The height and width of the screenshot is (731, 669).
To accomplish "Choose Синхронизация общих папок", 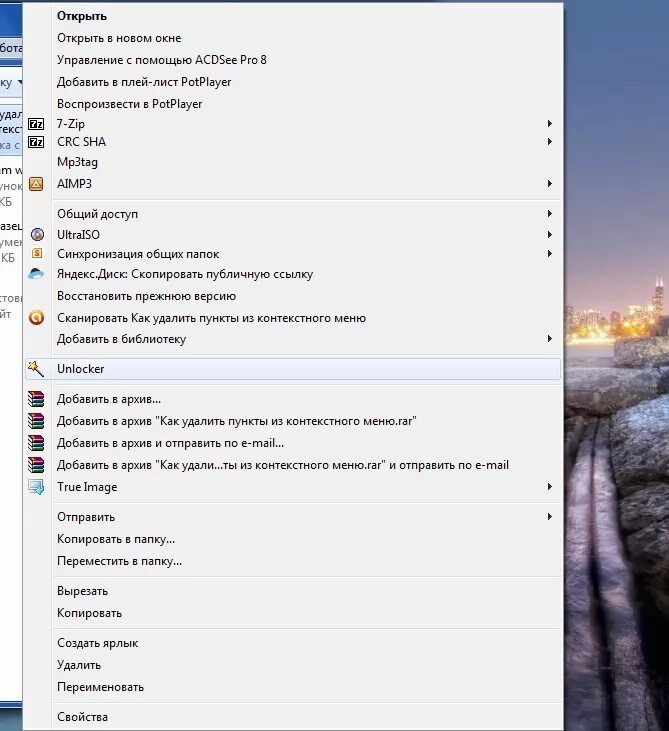I will click(293, 254).
